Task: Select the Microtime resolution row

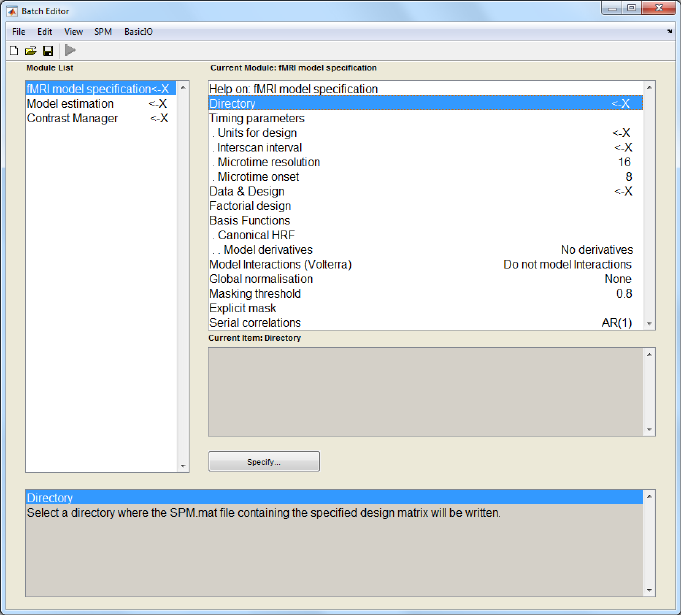Action: pos(426,162)
